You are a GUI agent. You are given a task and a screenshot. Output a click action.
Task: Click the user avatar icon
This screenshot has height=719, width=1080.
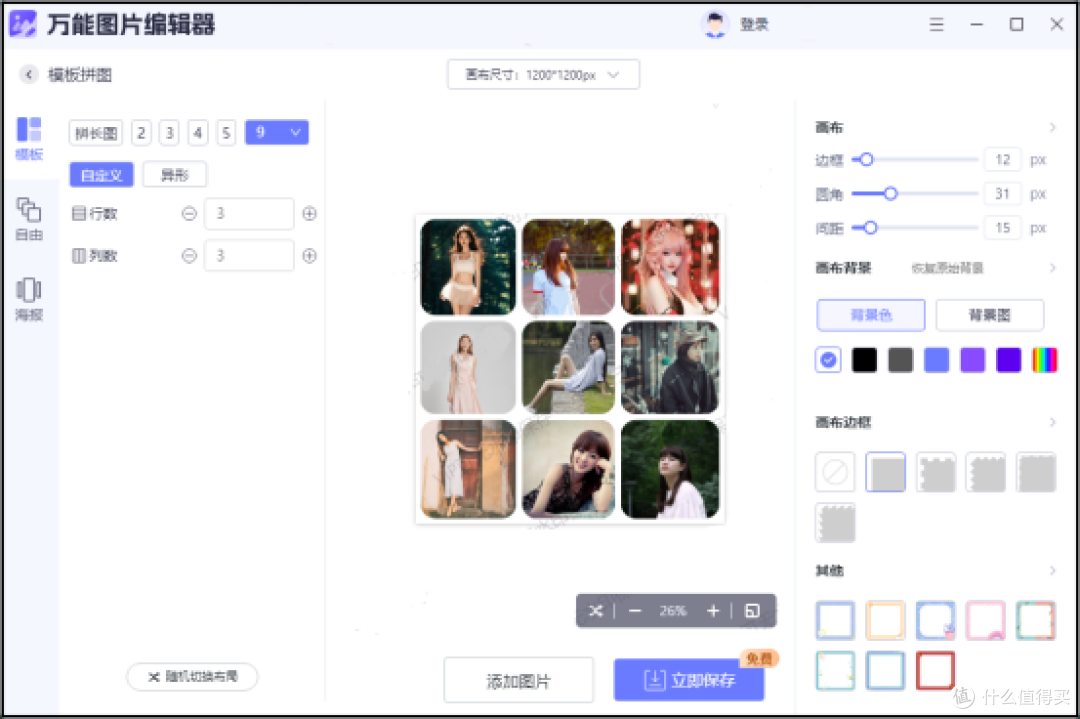click(715, 25)
